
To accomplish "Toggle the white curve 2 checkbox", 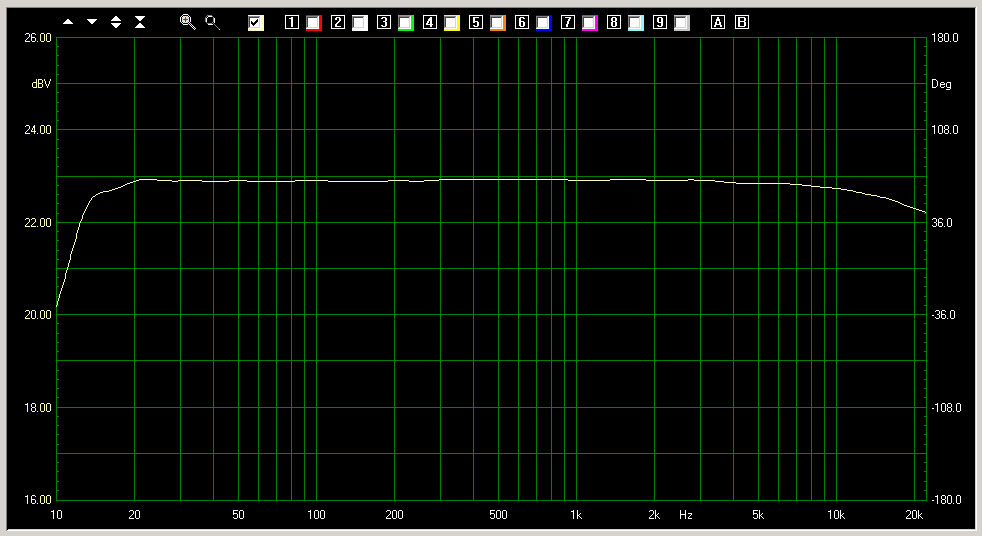I will (x=360, y=23).
